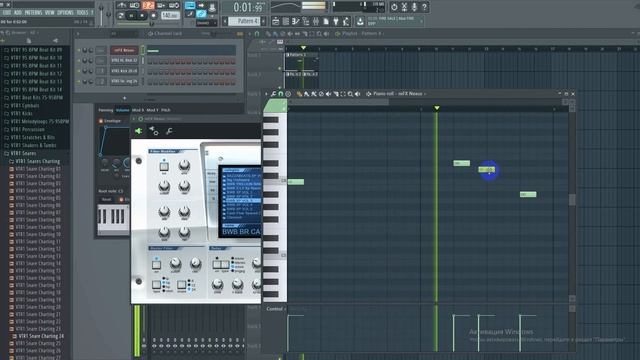
Task: Select the piano roll select tool
Action: pos(343,94)
